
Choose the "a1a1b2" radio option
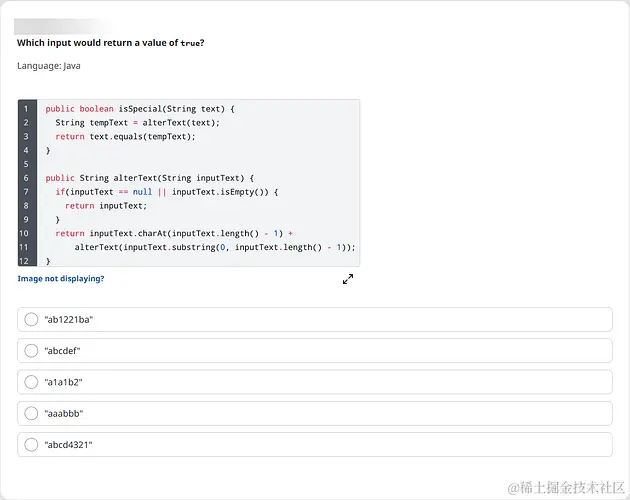click(31, 382)
